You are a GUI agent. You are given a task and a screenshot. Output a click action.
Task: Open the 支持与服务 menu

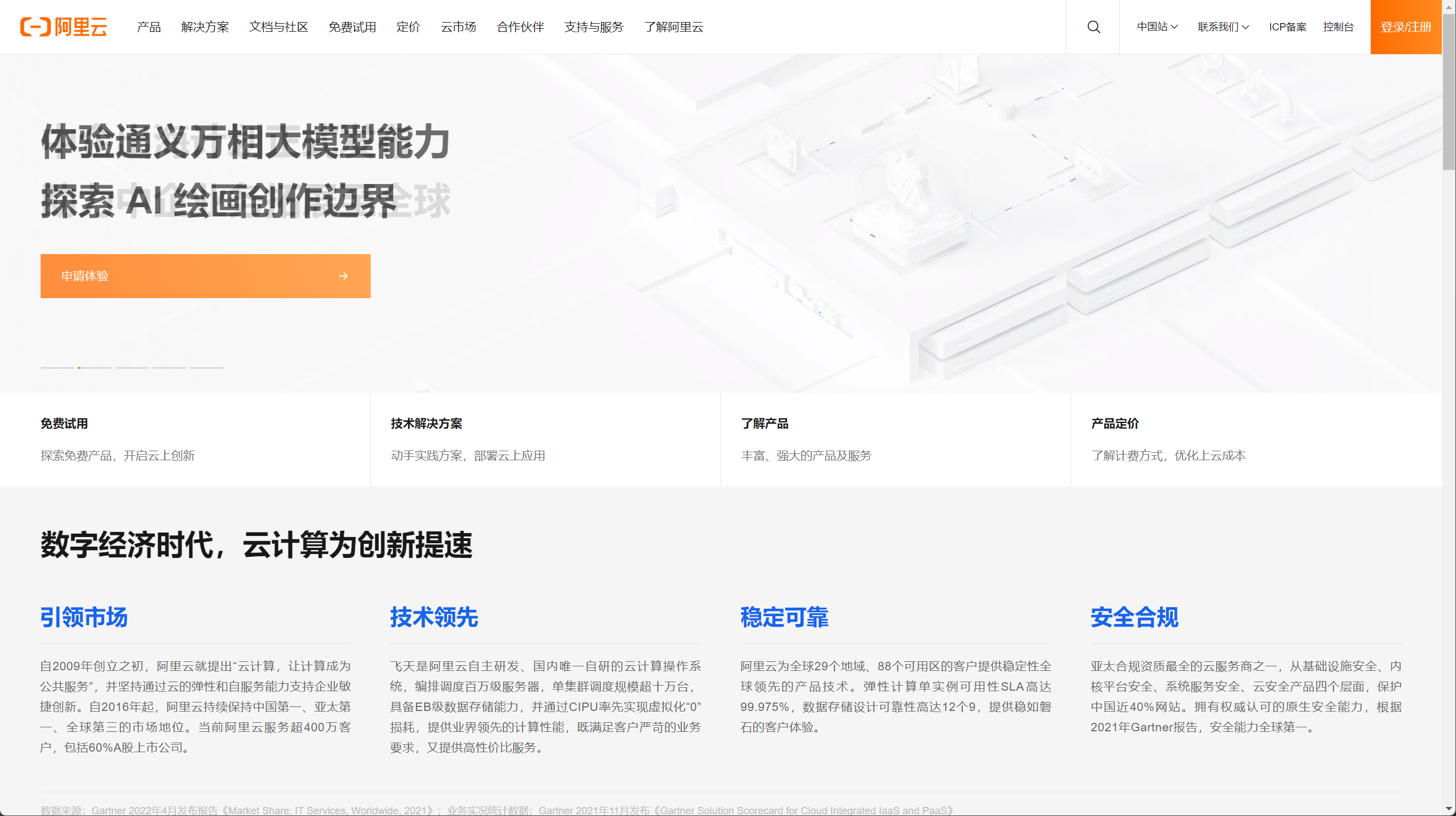593,27
